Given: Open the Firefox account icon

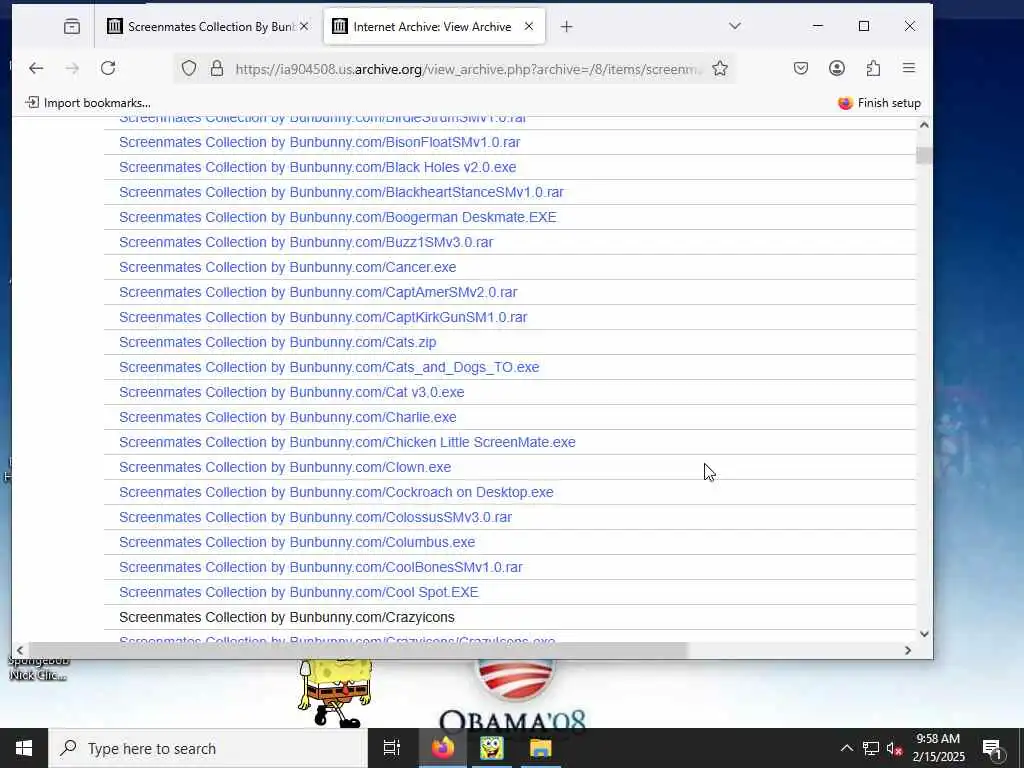Looking at the screenshot, I should pos(837,69).
